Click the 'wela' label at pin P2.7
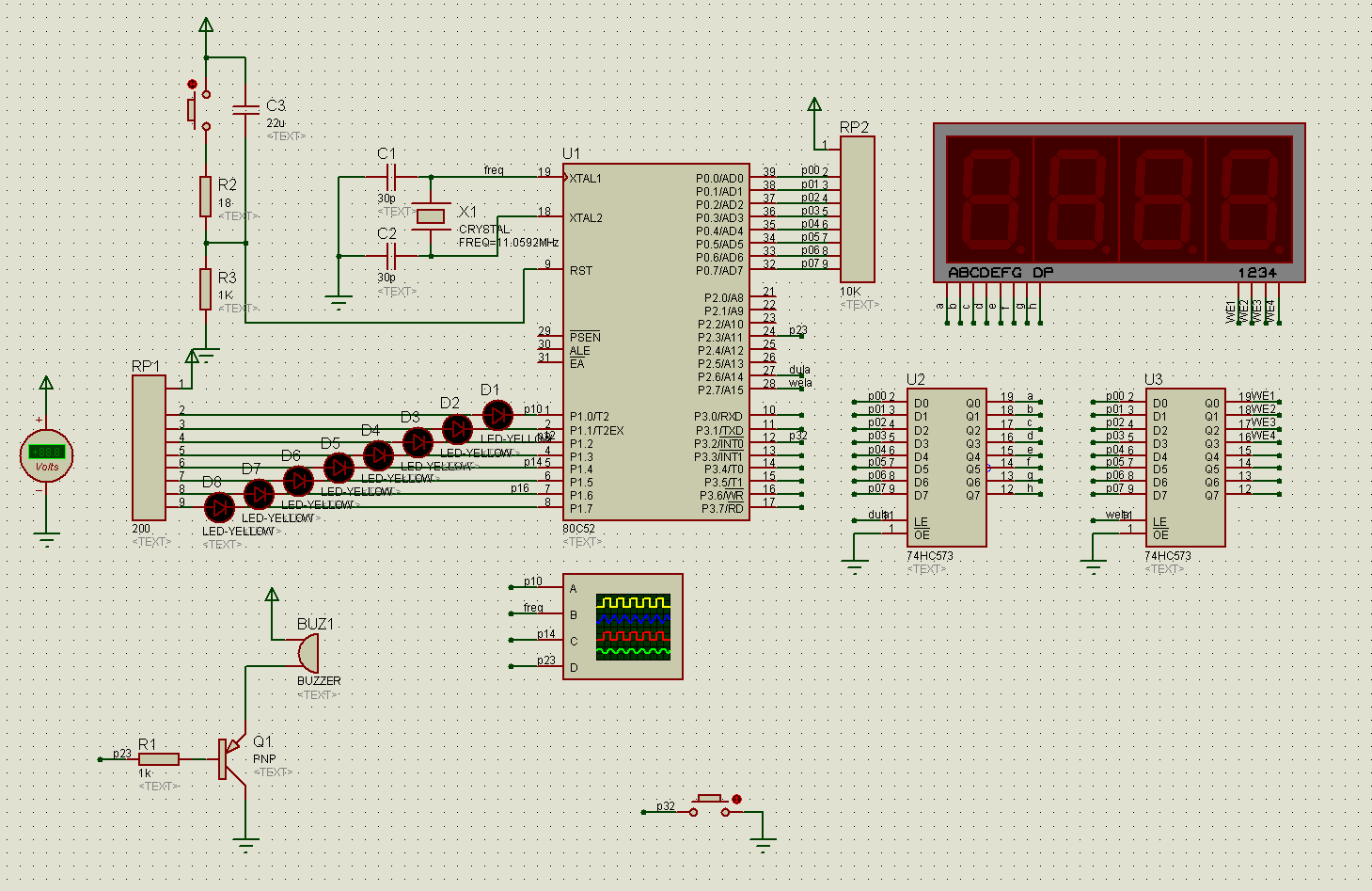 800,383
